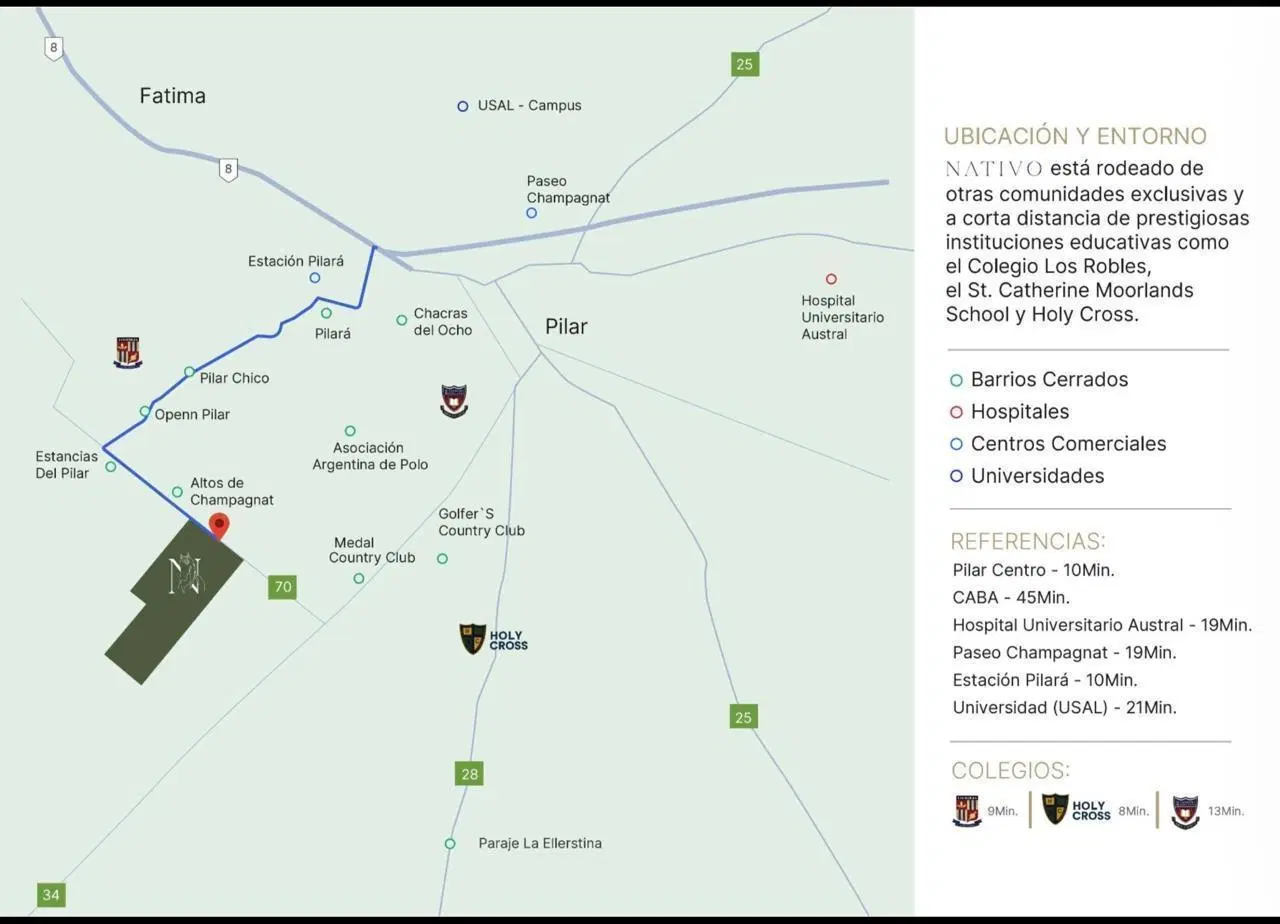Click the dark blue circle beside Universidades

pos(956,476)
